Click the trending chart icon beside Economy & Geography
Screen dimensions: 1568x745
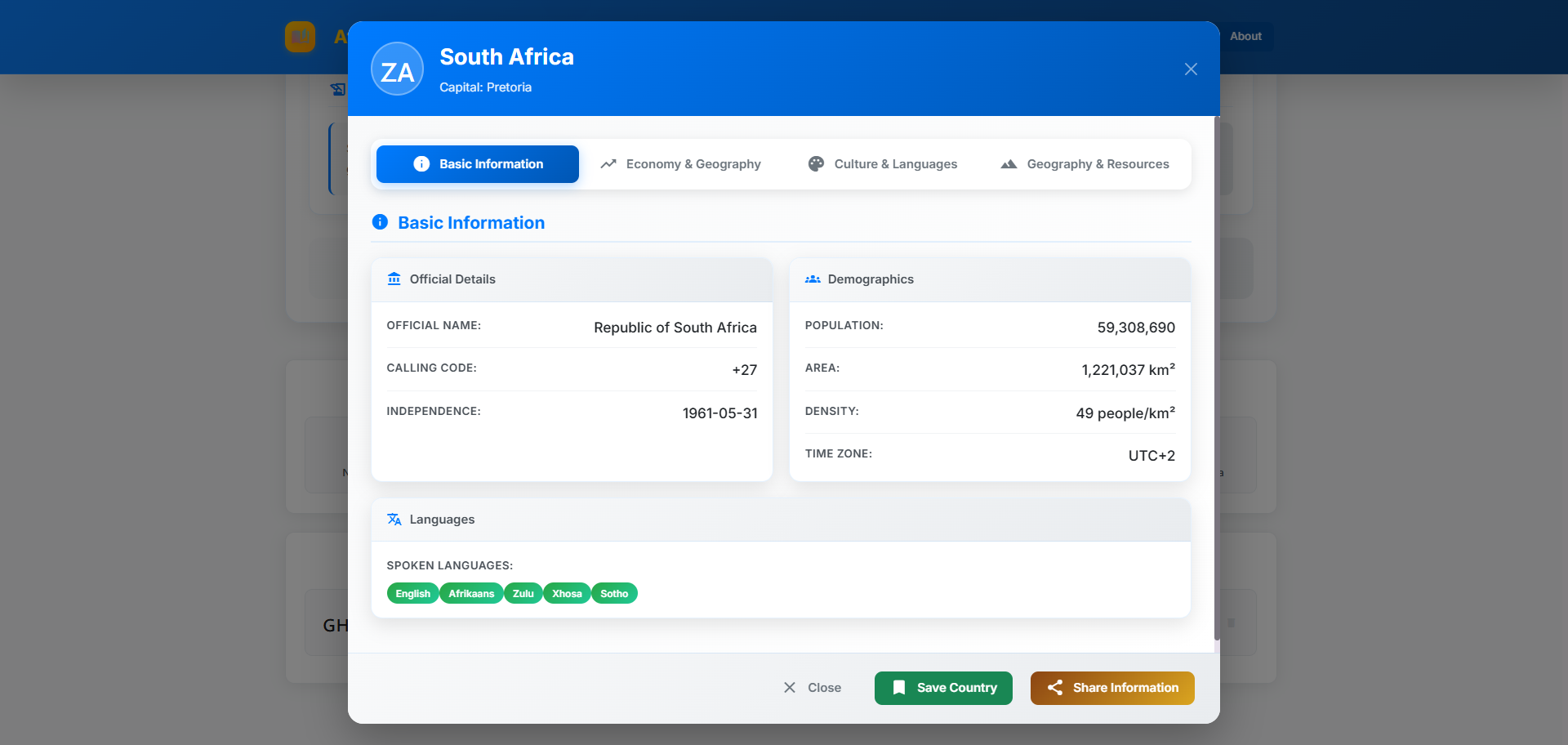[608, 163]
